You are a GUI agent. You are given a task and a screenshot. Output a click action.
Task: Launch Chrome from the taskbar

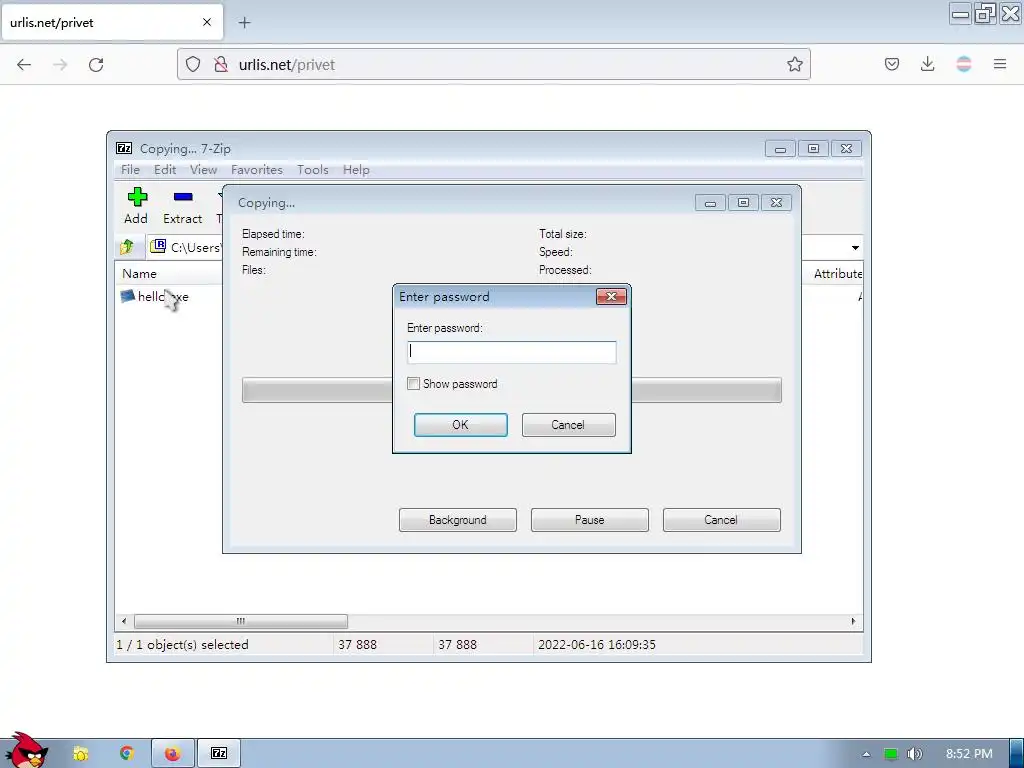click(x=127, y=754)
